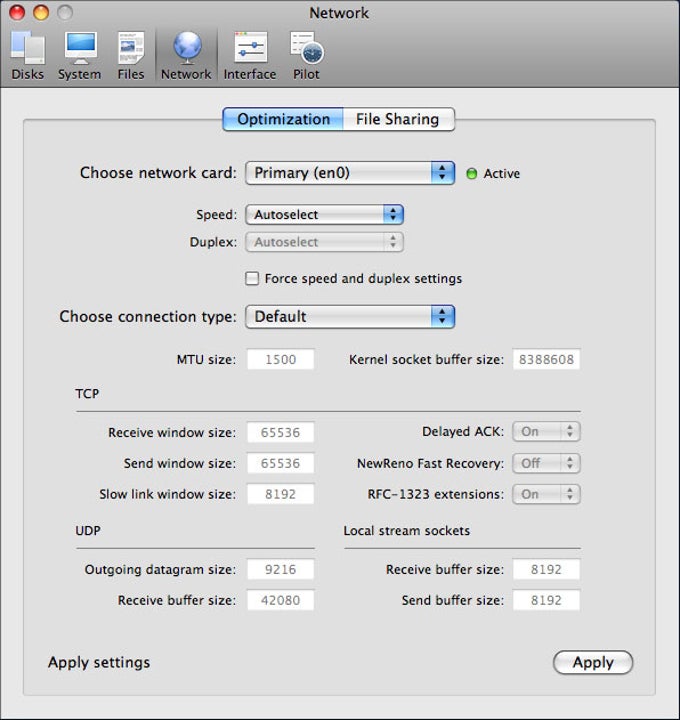Open the RFC-1323 extensions dropdown
Image resolution: width=680 pixels, height=720 pixels.
pos(546,494)
